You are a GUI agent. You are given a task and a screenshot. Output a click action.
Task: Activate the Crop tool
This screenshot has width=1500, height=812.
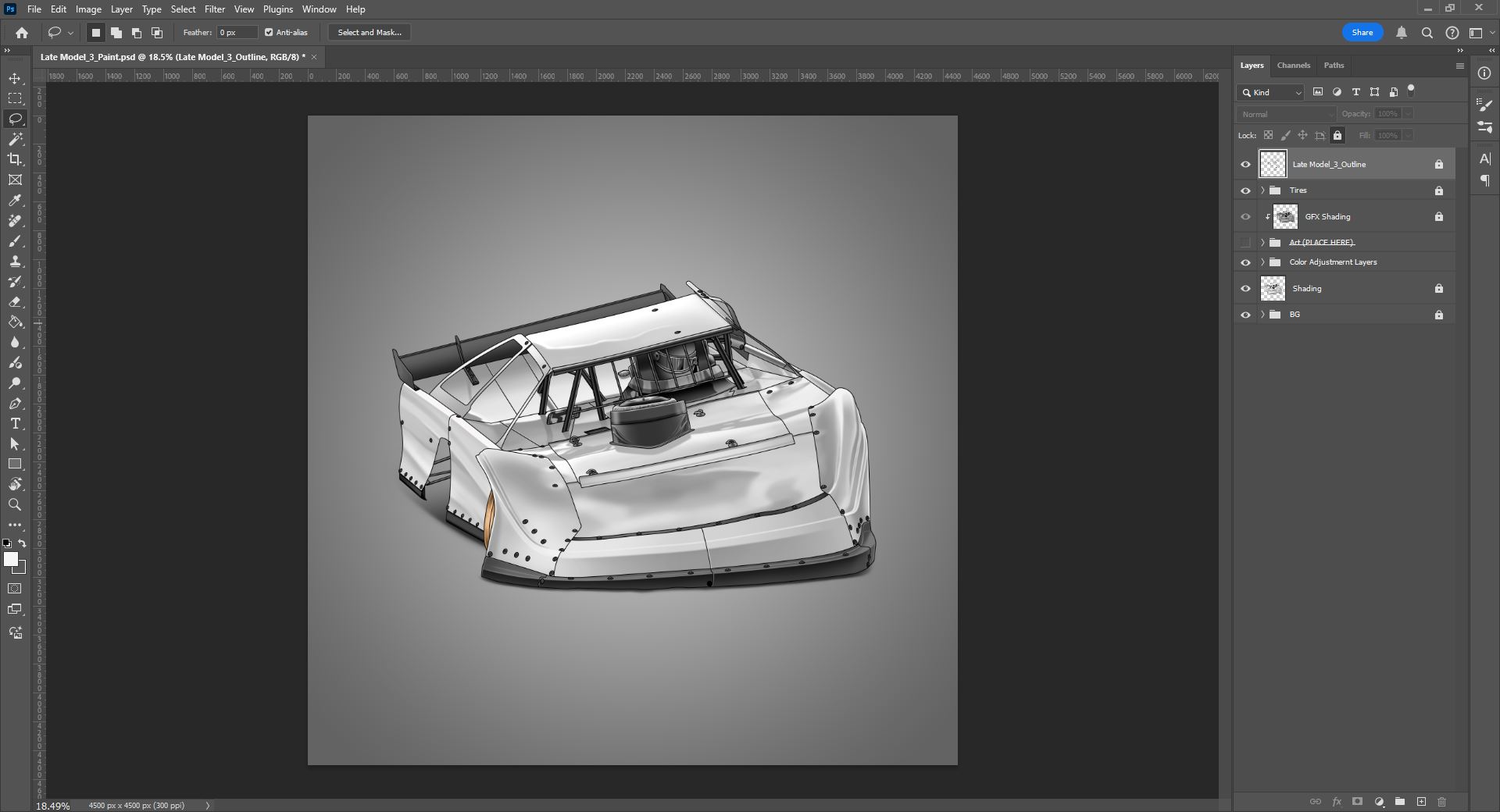(x=15, y=159)
